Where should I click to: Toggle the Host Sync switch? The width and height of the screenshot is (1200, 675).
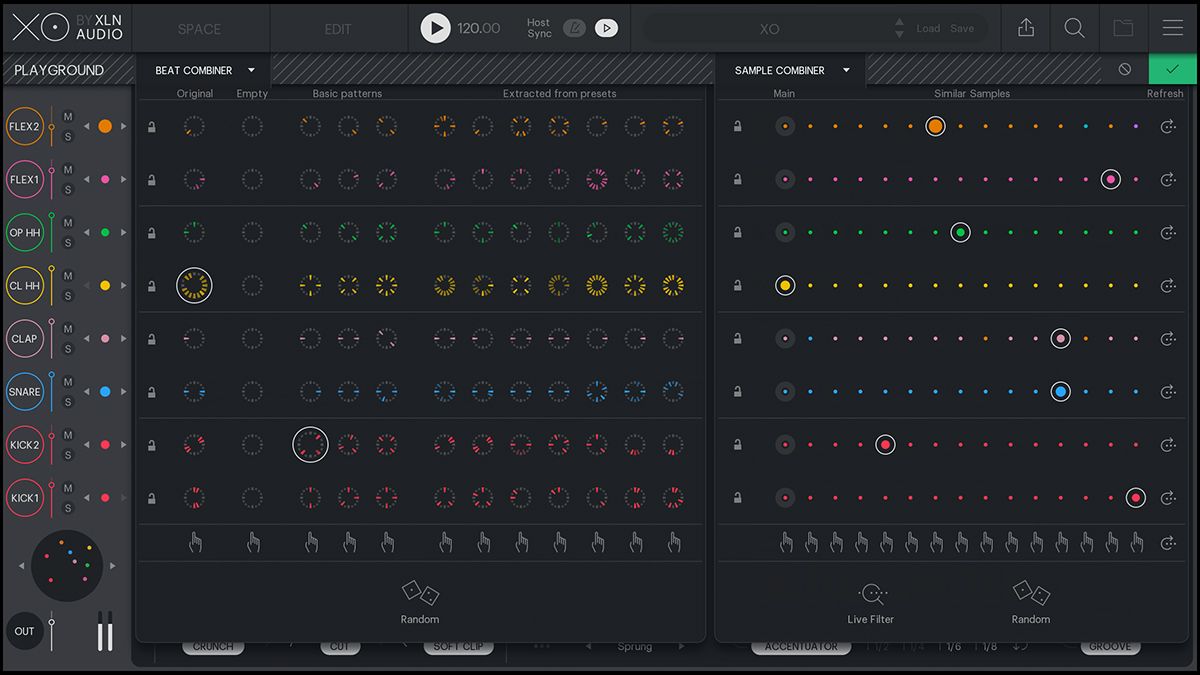pos(575,28)
